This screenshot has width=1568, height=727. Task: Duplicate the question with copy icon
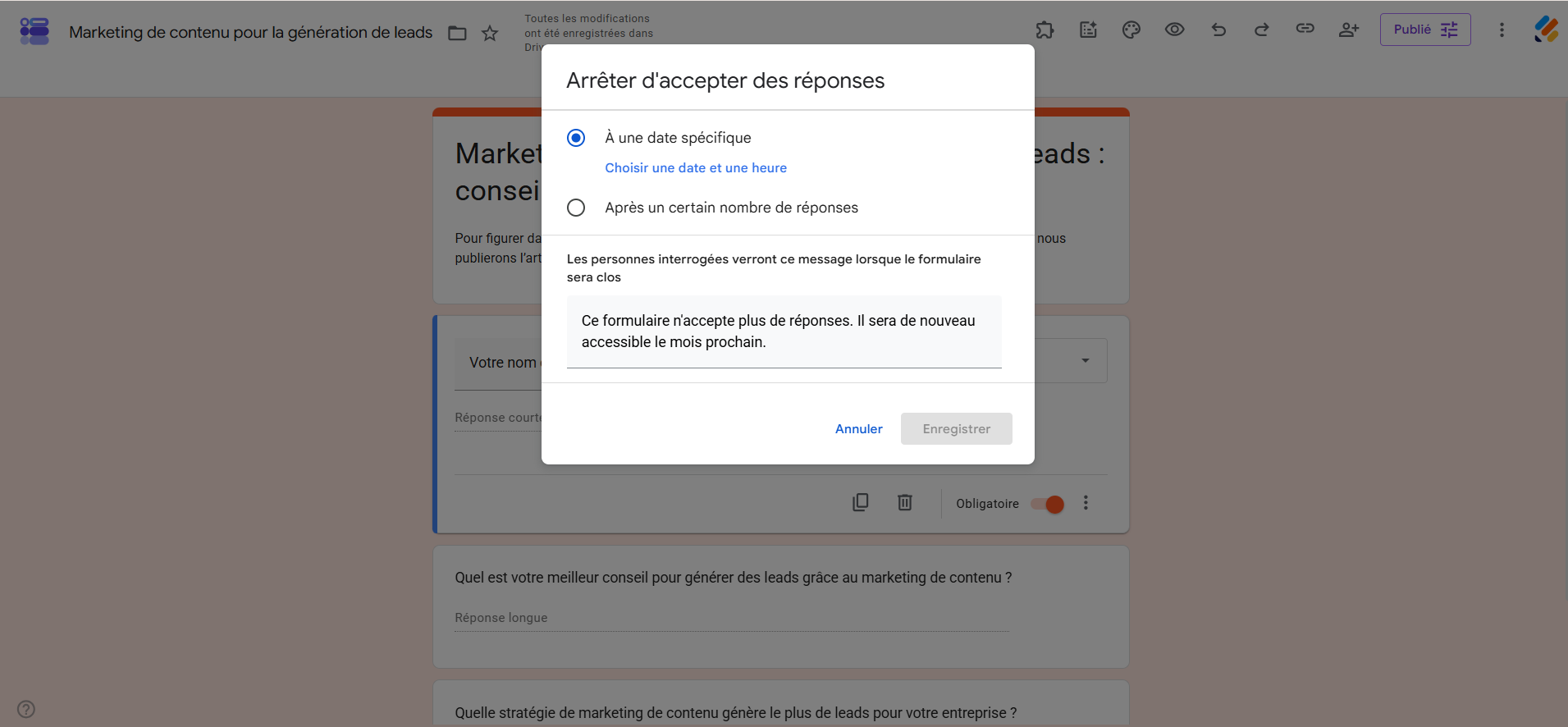(861, 502)
